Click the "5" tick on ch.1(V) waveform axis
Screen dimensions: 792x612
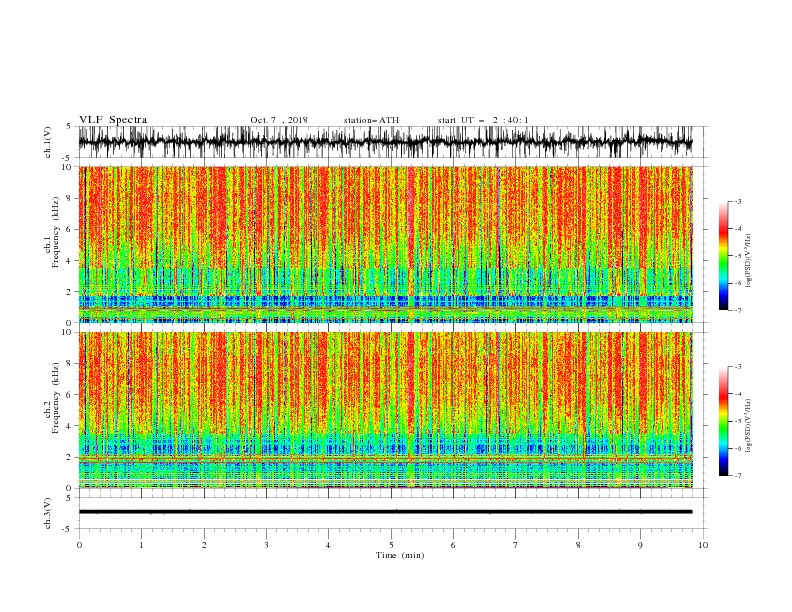point(69,126)
